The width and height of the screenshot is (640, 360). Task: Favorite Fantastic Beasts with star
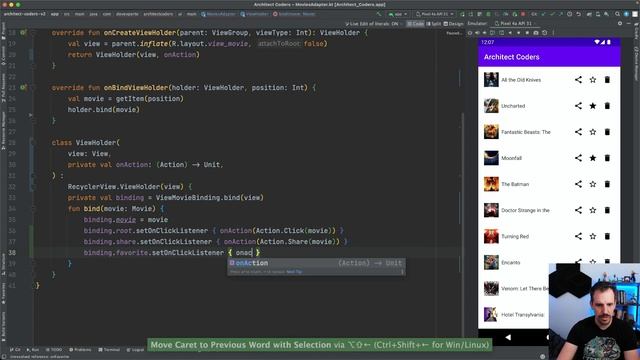click(x=593, y=132)
